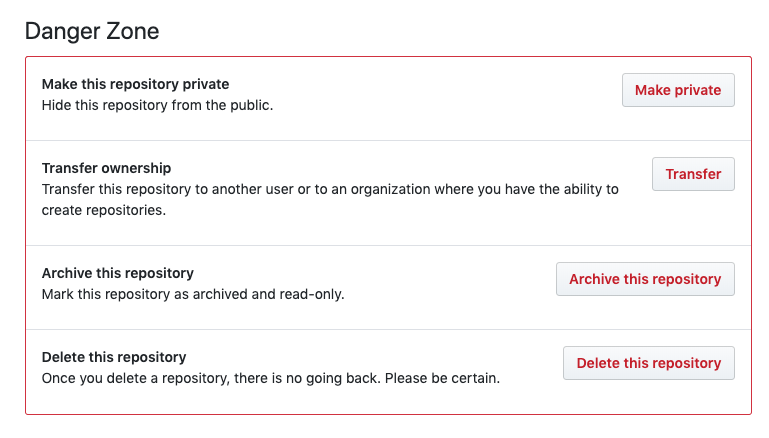
Task: Click the Make private button
Action: click(677, 90)
